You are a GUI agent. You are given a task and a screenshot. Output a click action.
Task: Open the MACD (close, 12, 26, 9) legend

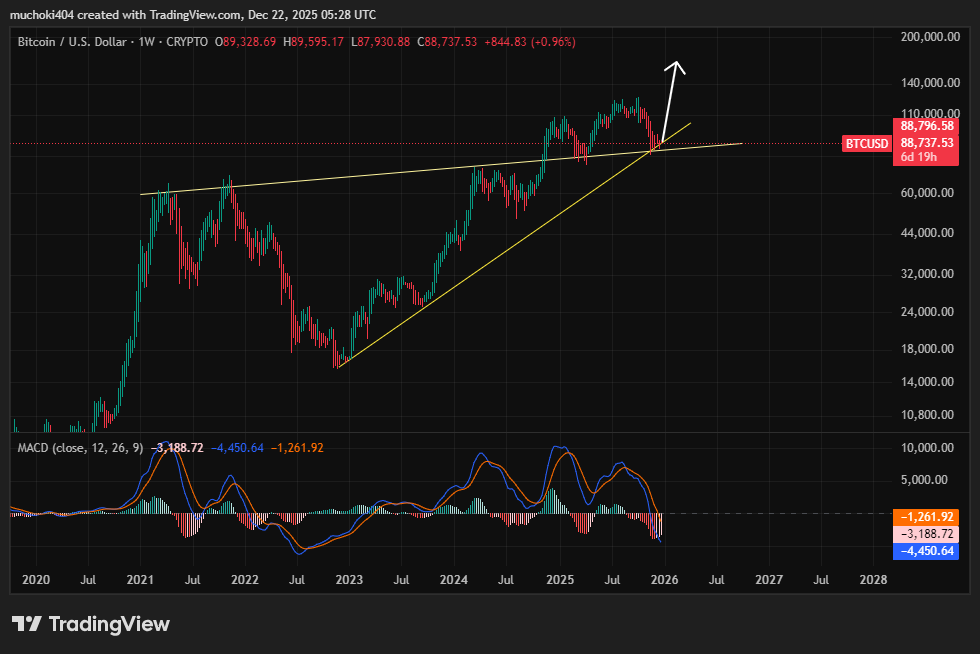(80, 447)
